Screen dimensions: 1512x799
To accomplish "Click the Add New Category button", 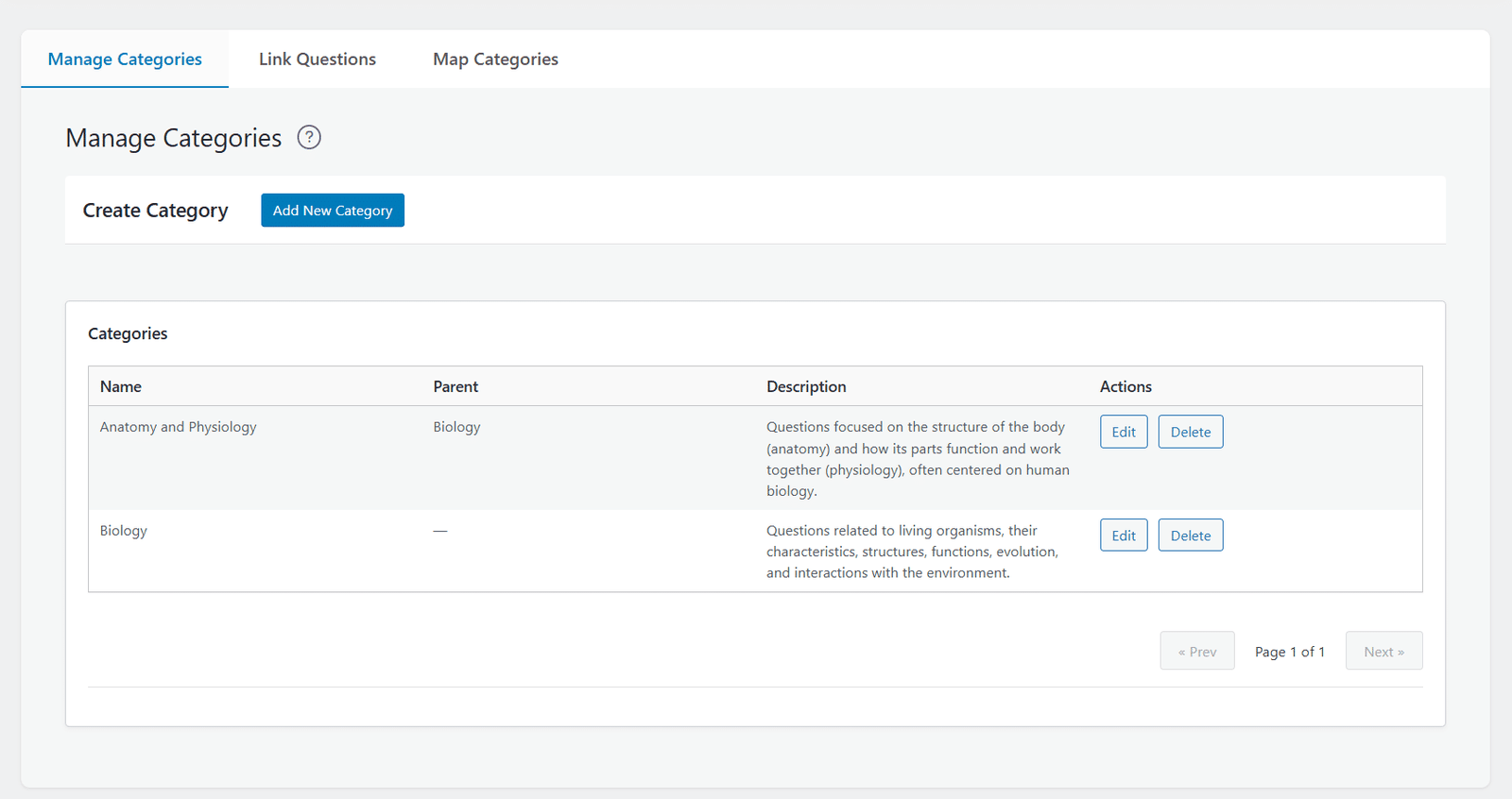I will tap(333, 211).
